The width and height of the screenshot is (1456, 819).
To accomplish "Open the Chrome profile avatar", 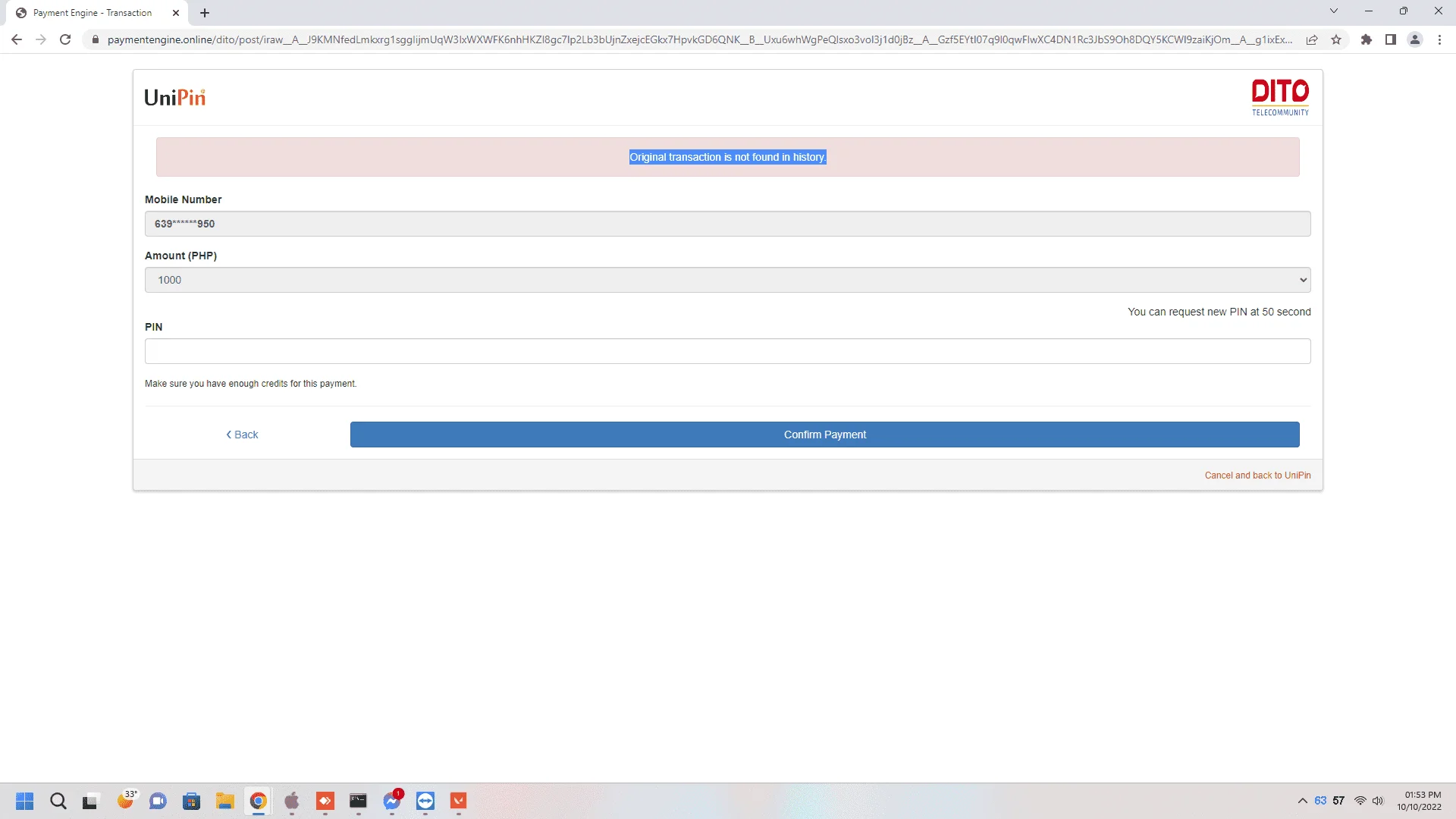I will pos(1415,39).
